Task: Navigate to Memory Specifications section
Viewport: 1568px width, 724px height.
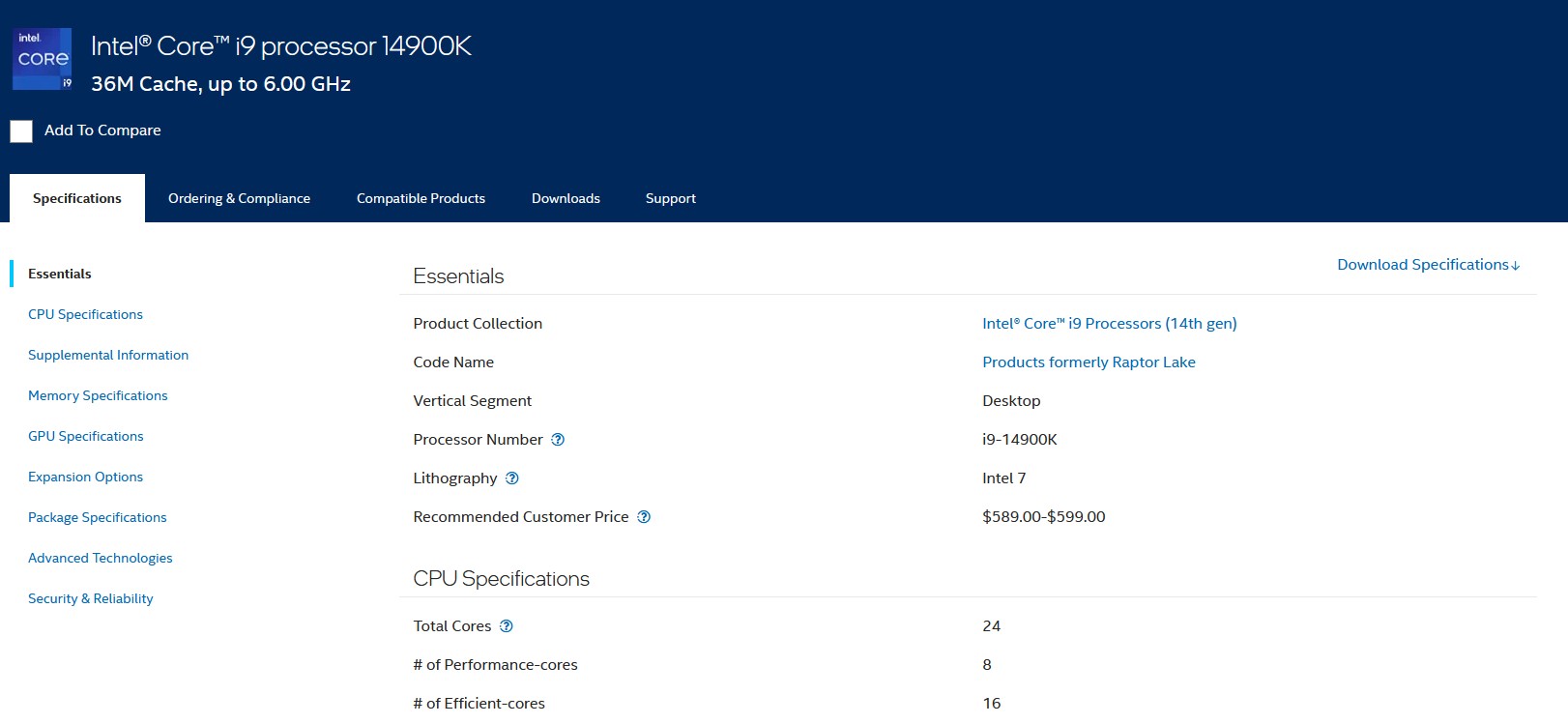Action: 98,395
